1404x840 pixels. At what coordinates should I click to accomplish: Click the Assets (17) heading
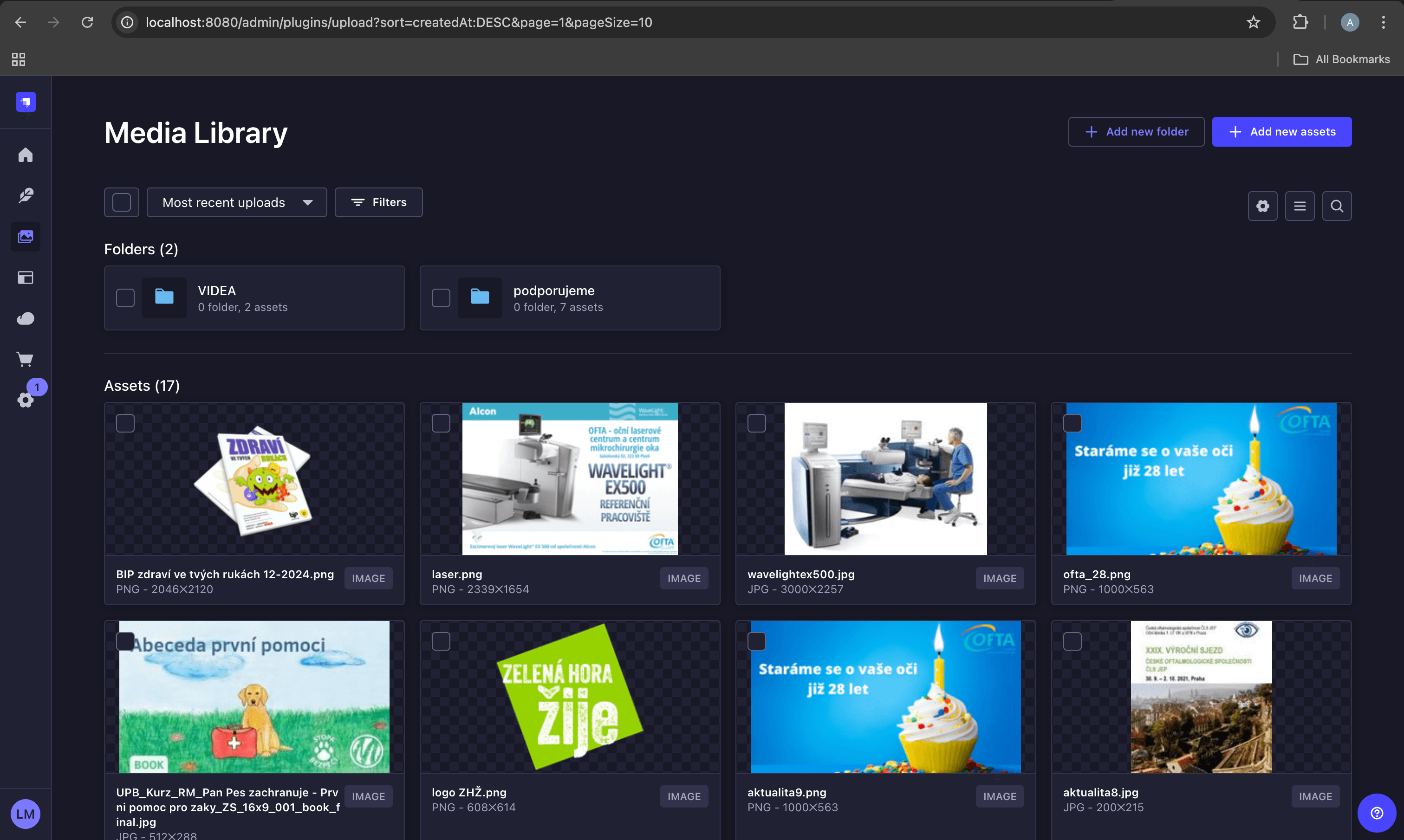(x=142, y=386)
